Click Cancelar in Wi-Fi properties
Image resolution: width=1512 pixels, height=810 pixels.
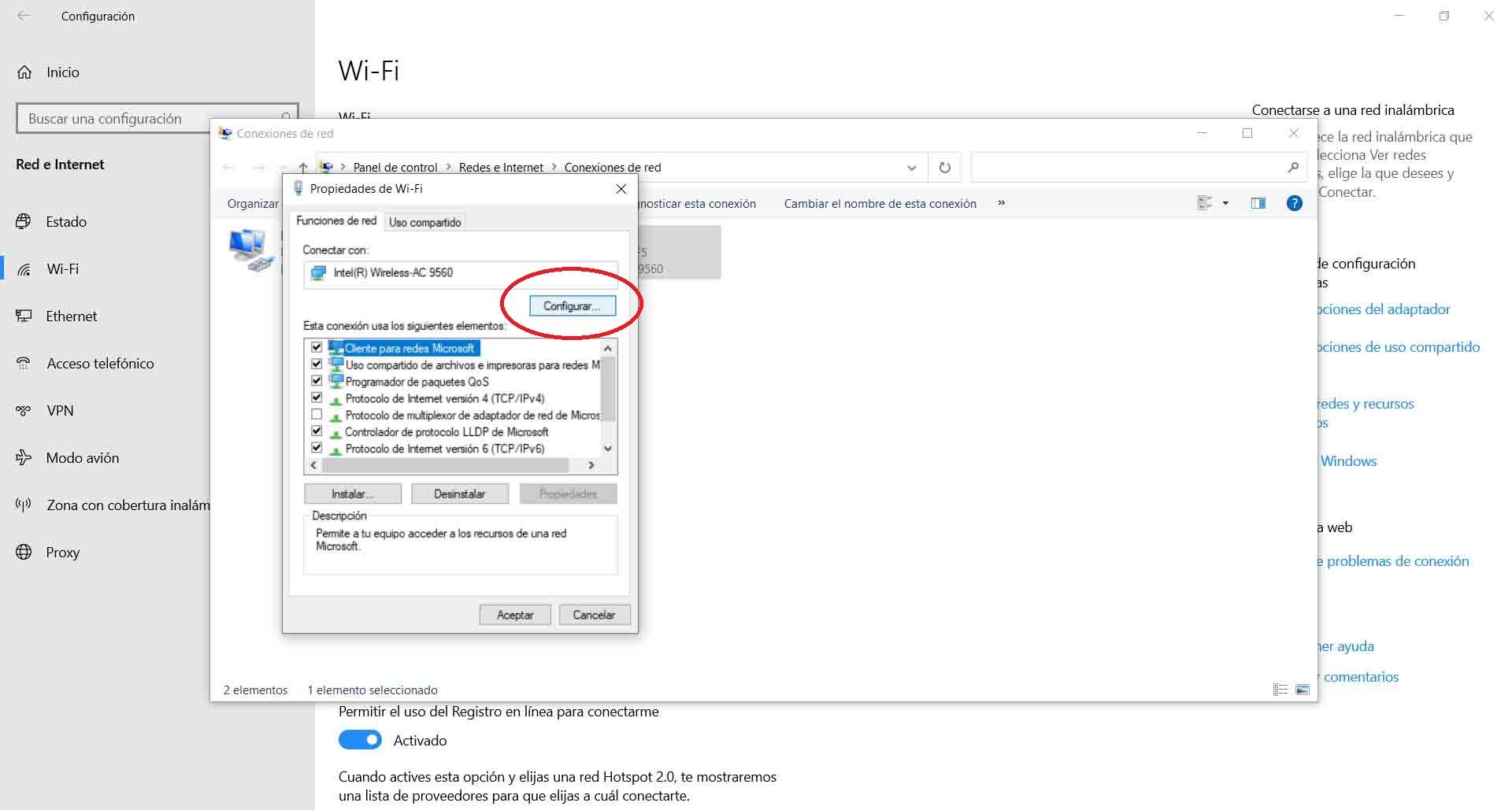594,615
